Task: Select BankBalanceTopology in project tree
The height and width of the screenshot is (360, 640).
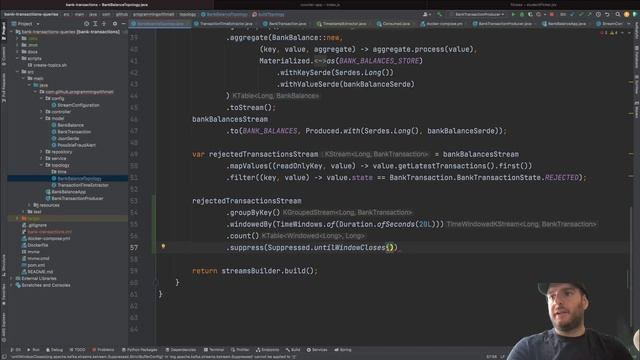Action: (x=79, y=178)
